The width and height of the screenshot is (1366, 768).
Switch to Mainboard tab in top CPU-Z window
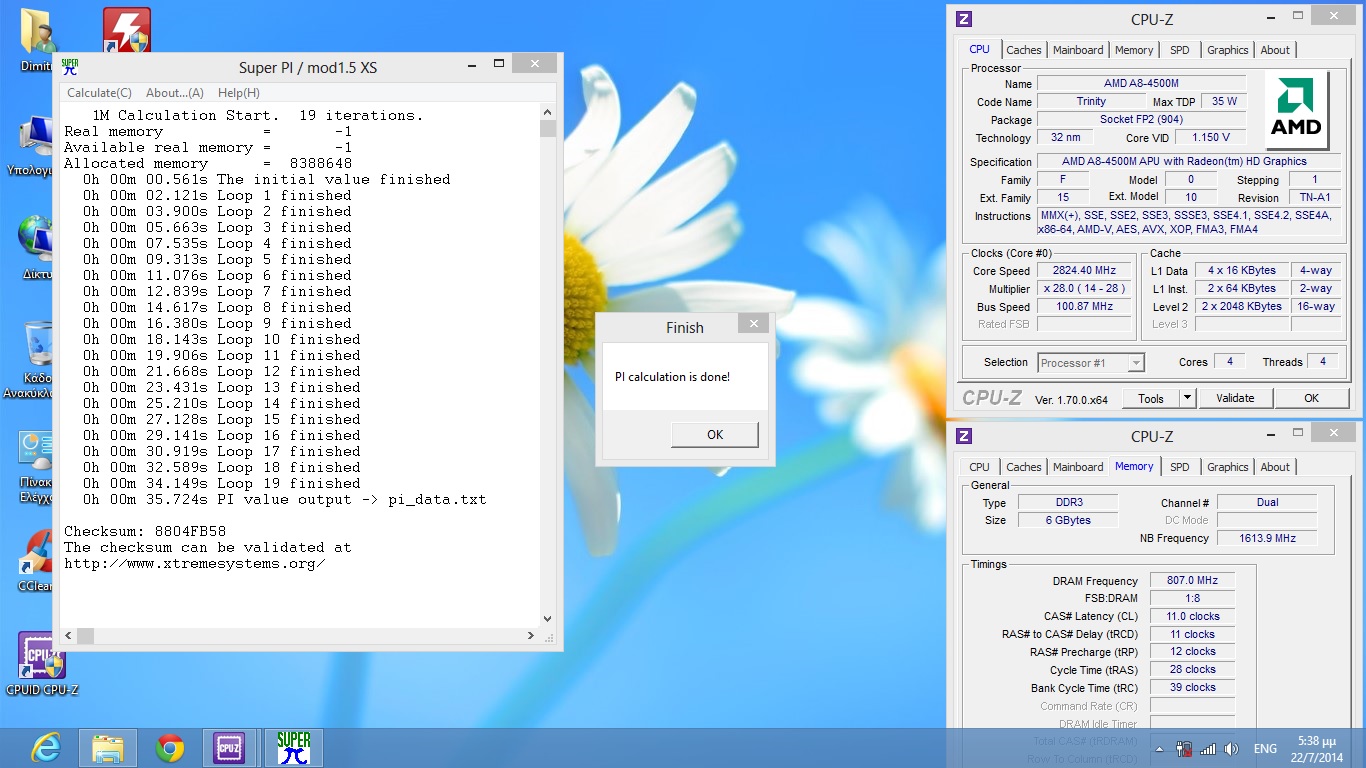[x=1078, y=50]
